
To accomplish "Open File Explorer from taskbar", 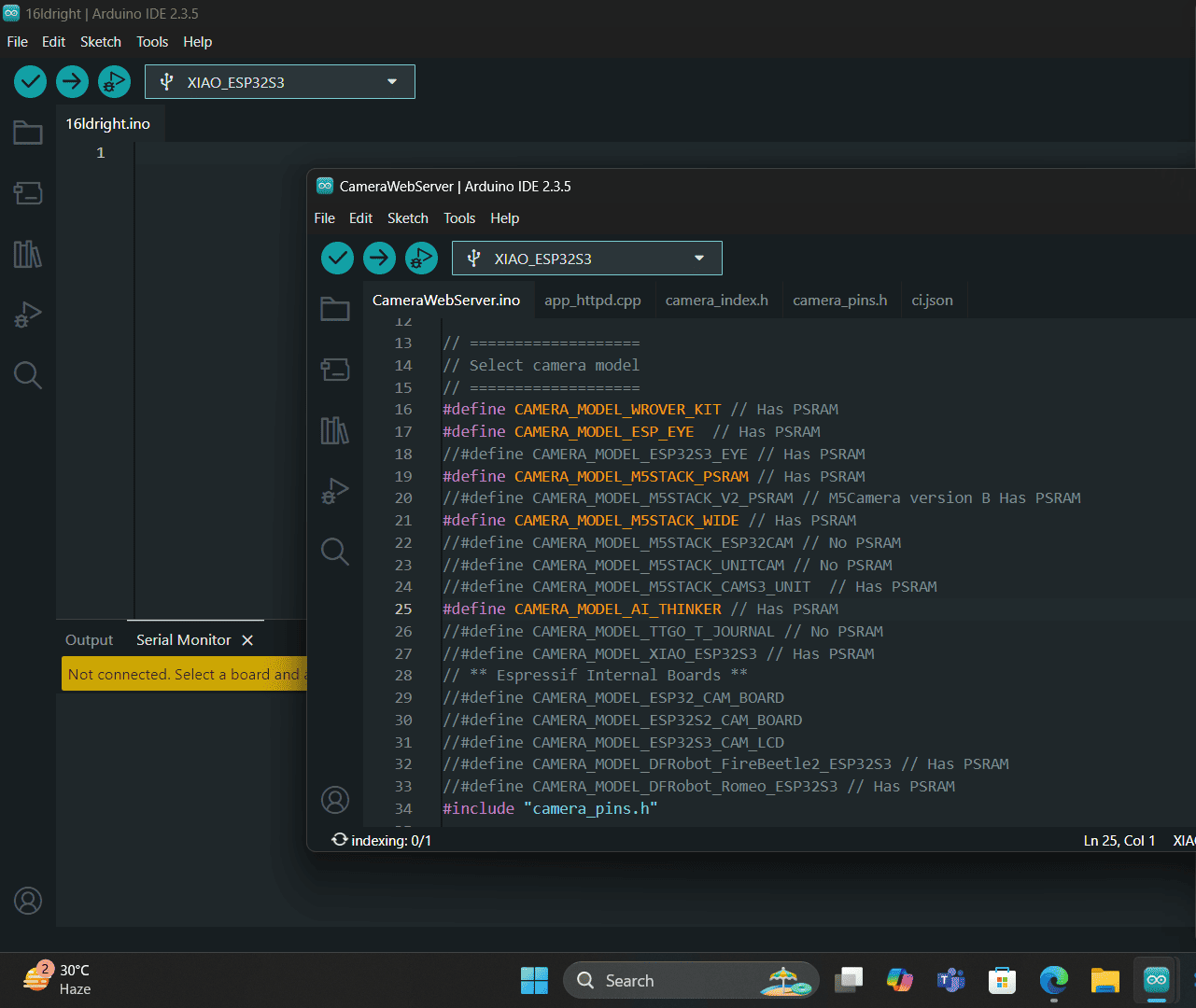I will [x=1105, y=980].
